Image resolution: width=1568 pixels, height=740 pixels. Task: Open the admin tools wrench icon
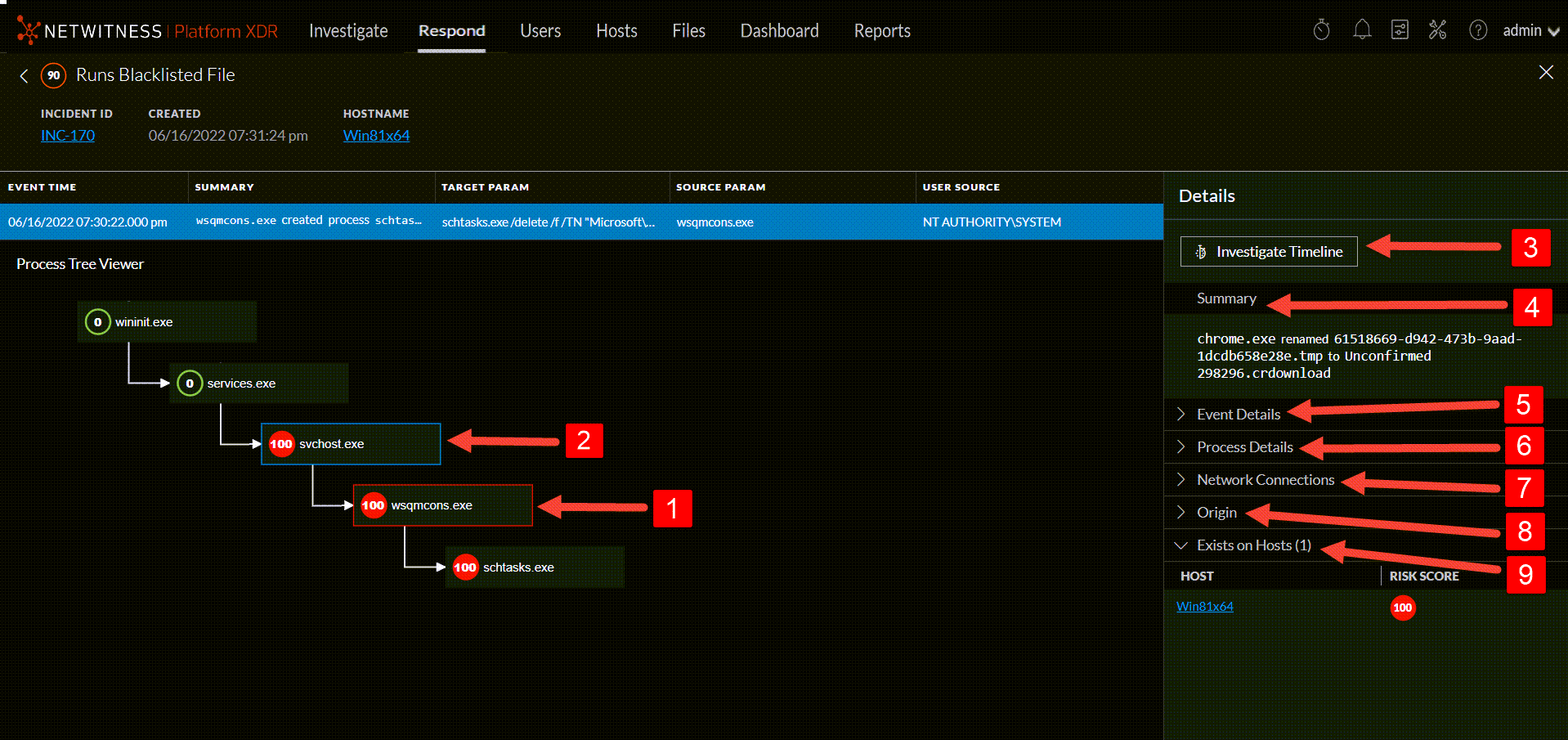coord(1438,30)
